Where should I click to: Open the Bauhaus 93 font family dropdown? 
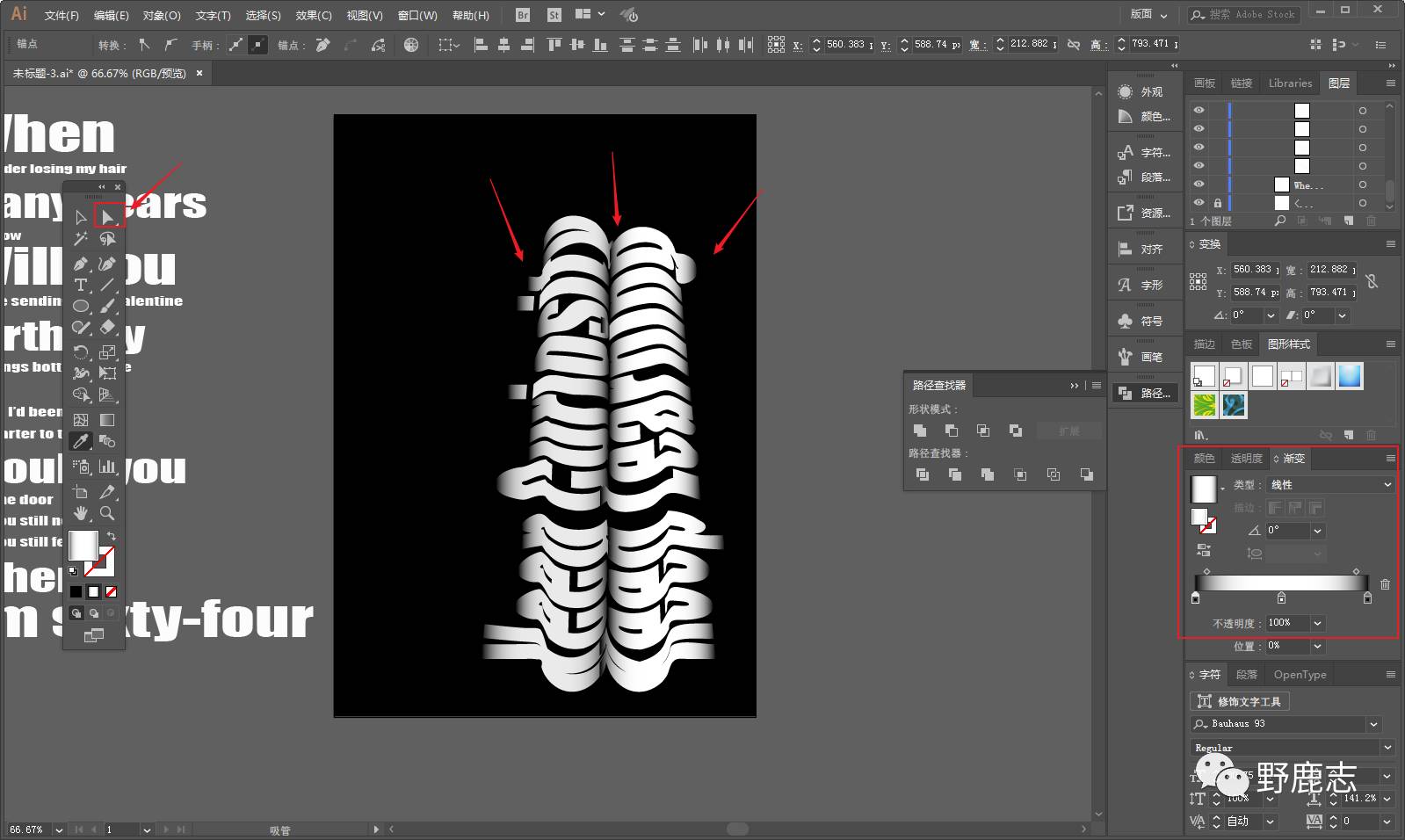click(x=1373, y=724)
